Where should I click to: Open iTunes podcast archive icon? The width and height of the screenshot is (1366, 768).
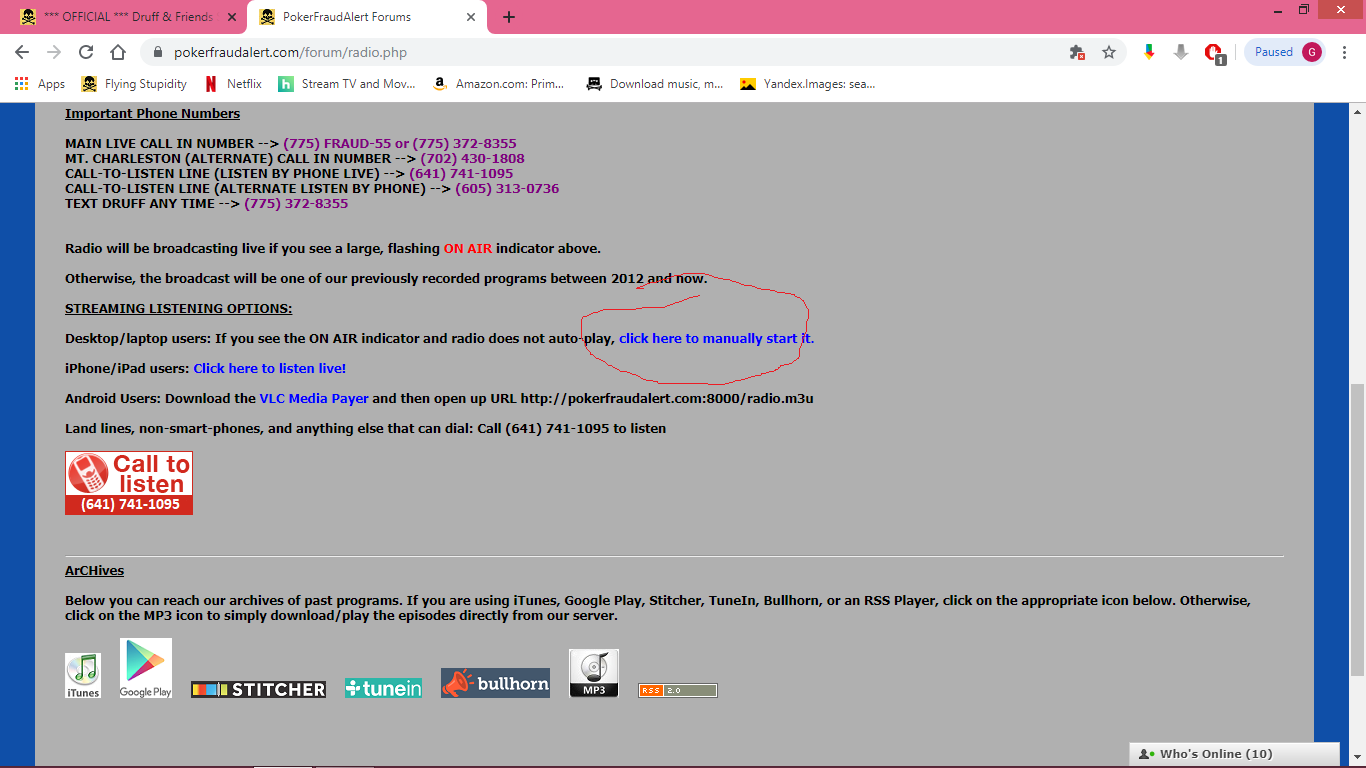pos(83,675)
